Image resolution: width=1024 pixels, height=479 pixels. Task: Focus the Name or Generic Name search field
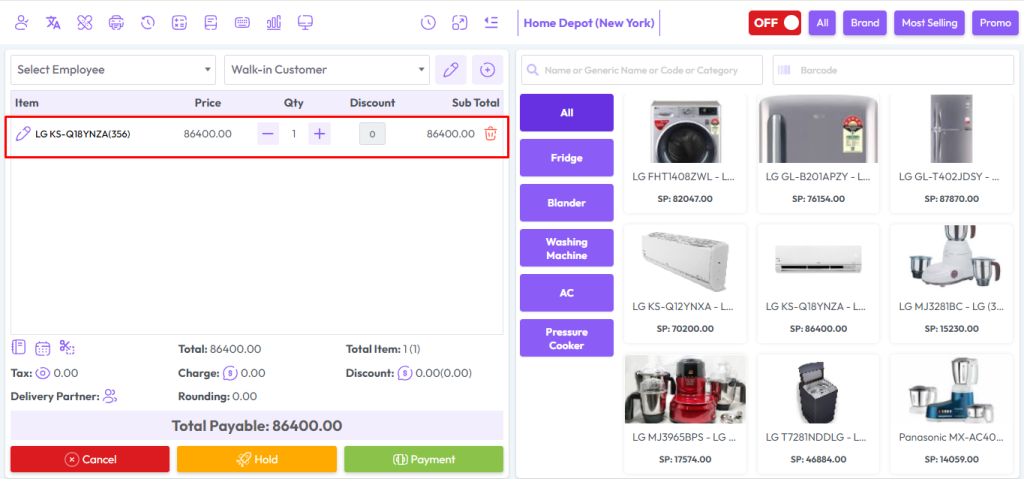[x=641, y=70]
